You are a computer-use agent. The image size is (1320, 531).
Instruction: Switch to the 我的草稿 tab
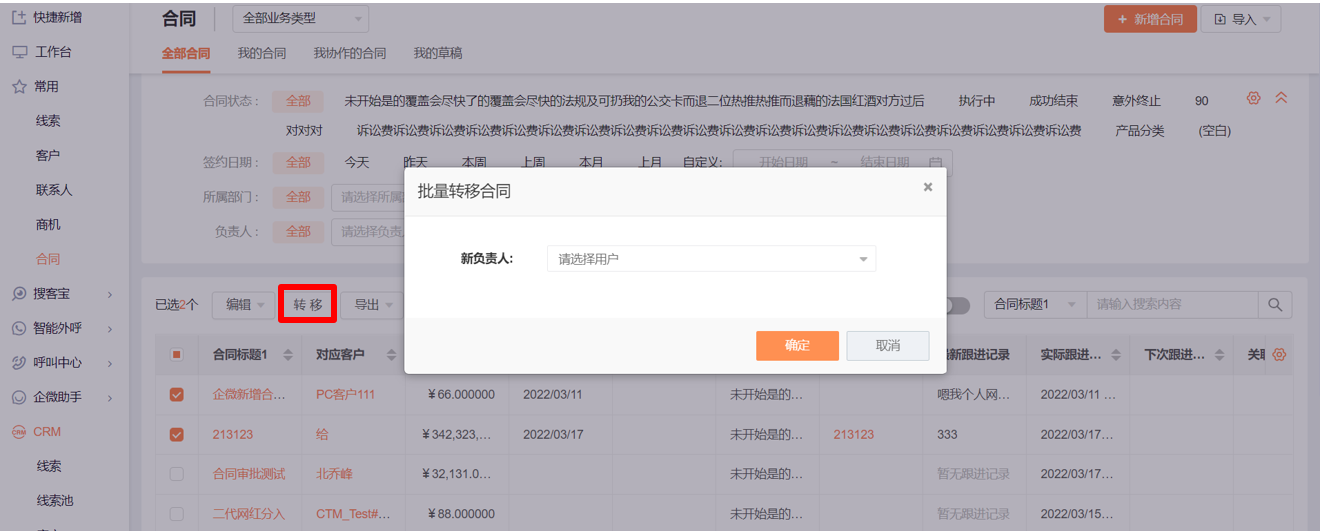[438, 53]
